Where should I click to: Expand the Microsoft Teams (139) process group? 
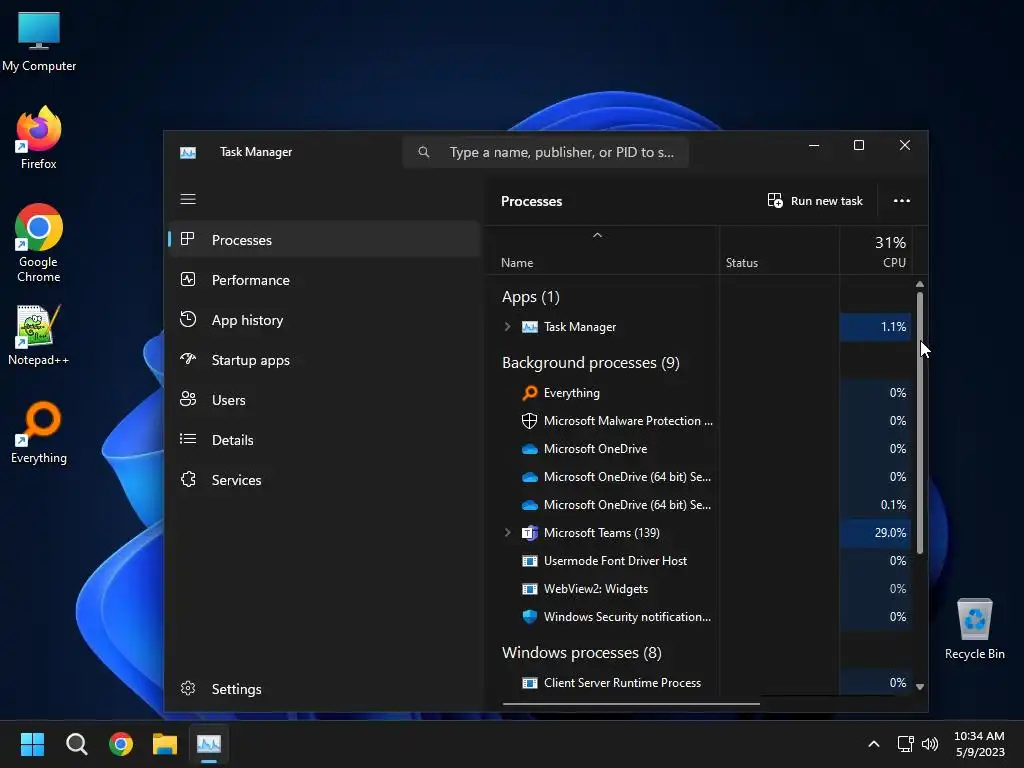tap(507, 532)
